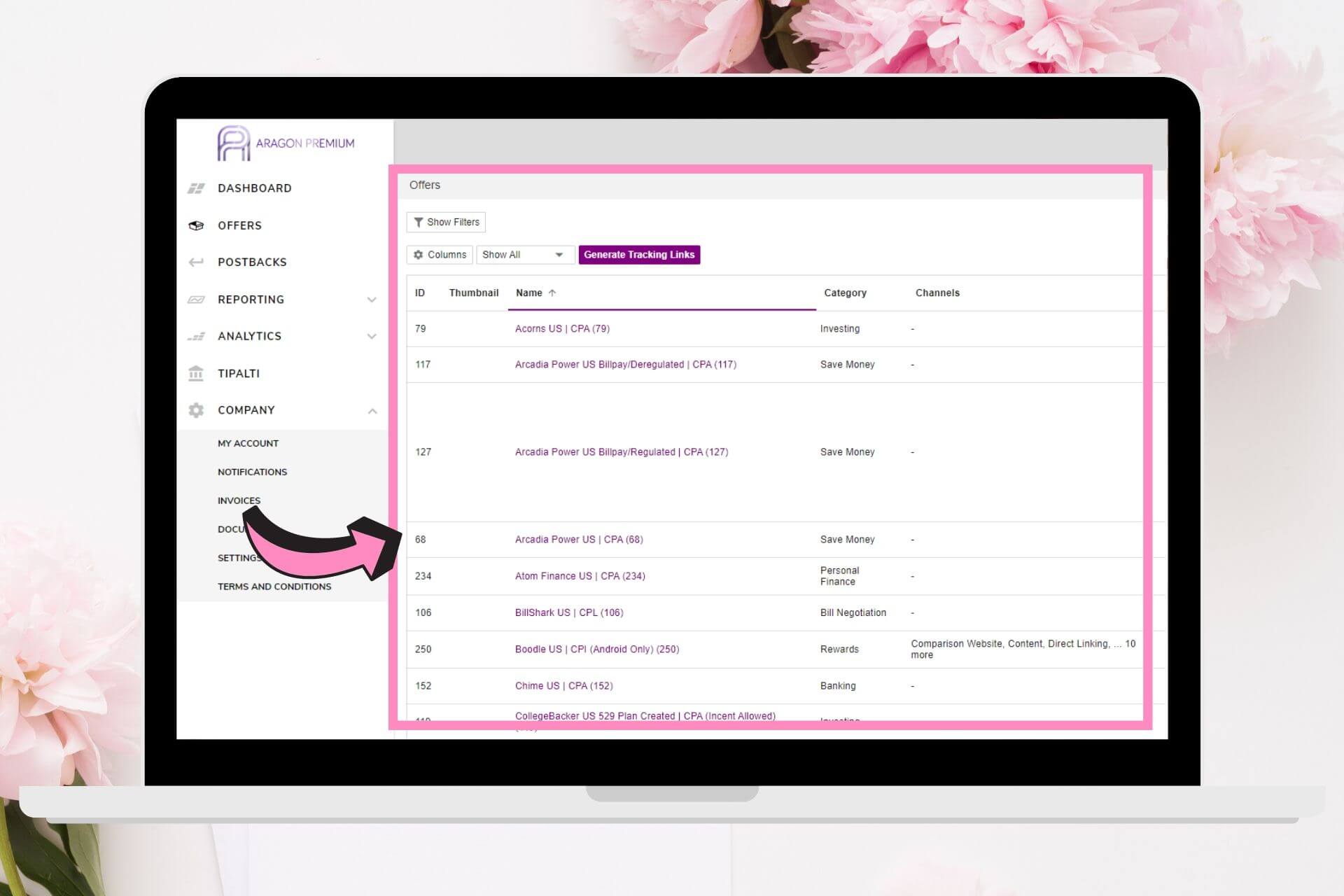Click the Thumbnail column header
The height and width of the screenshot is (896, 1344).
(474, 293)
